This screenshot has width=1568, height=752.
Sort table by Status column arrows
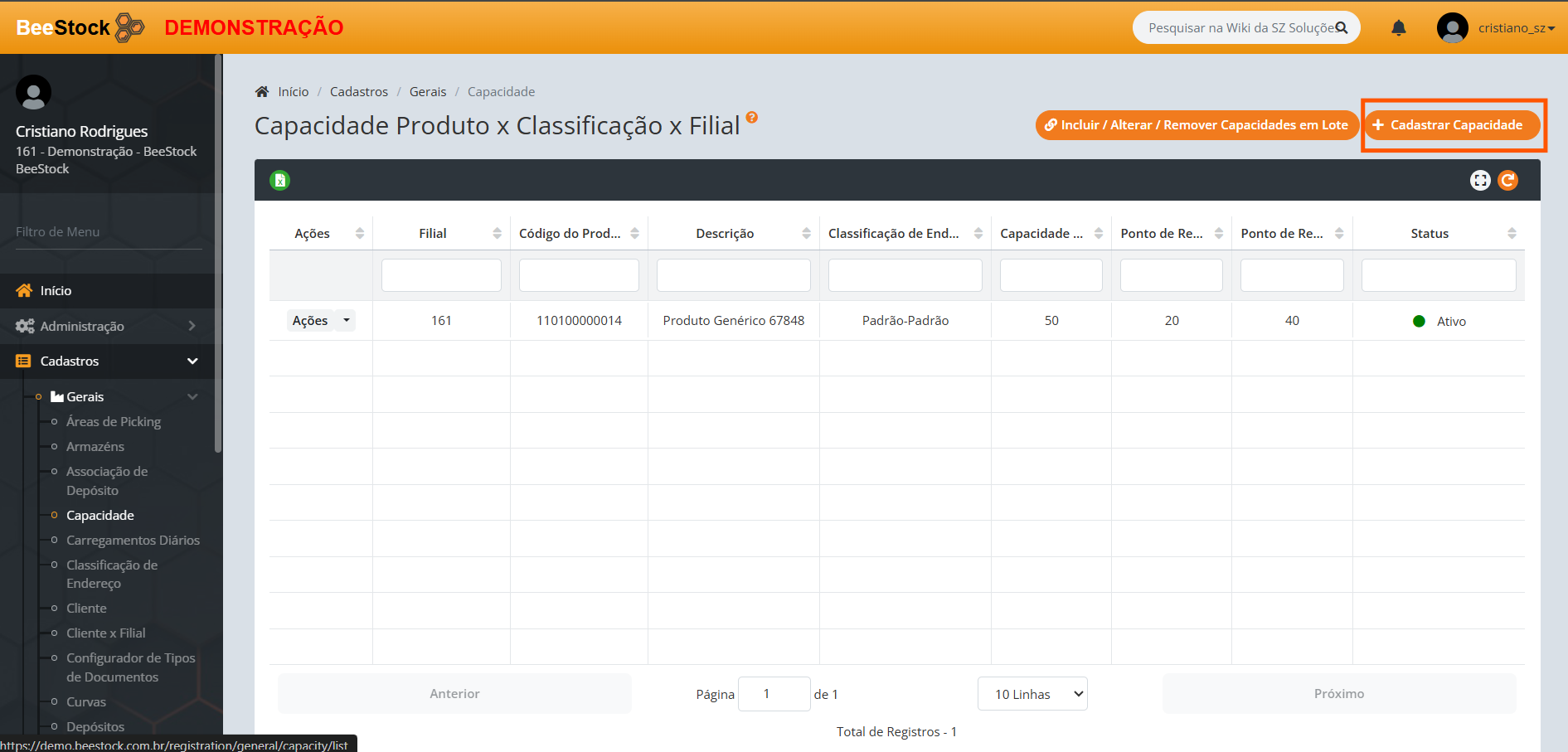click(1512, 234)
